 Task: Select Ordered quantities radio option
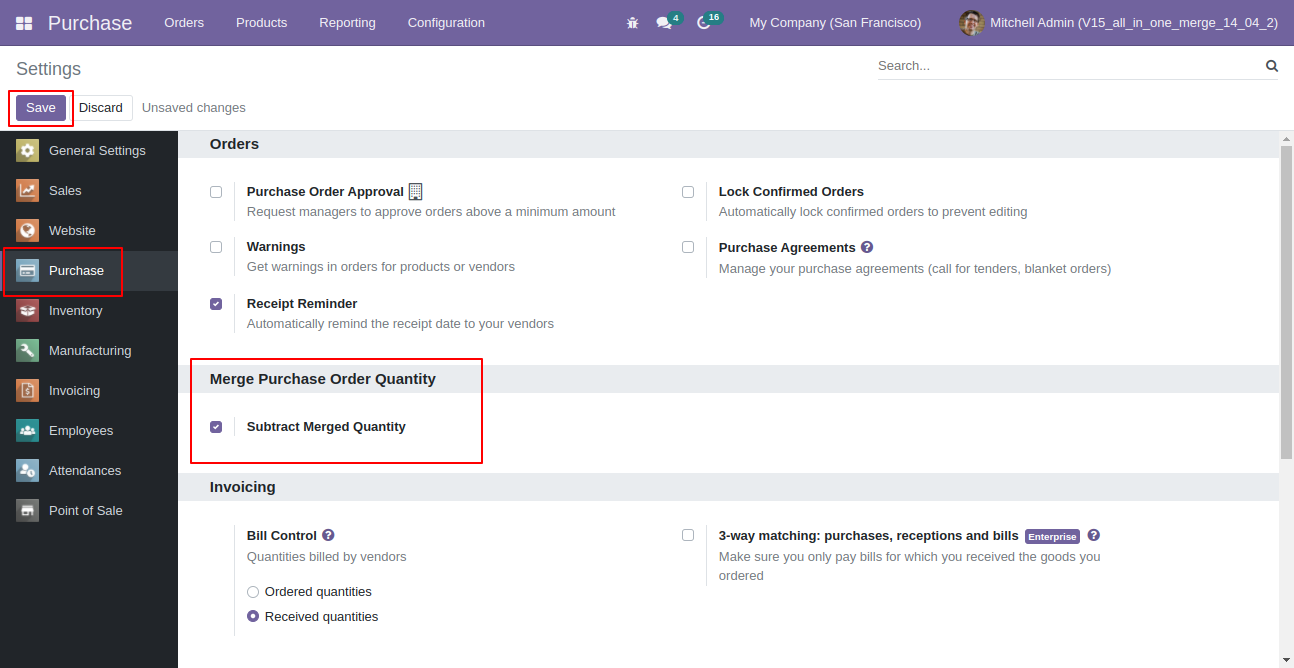tap(253, 592)
